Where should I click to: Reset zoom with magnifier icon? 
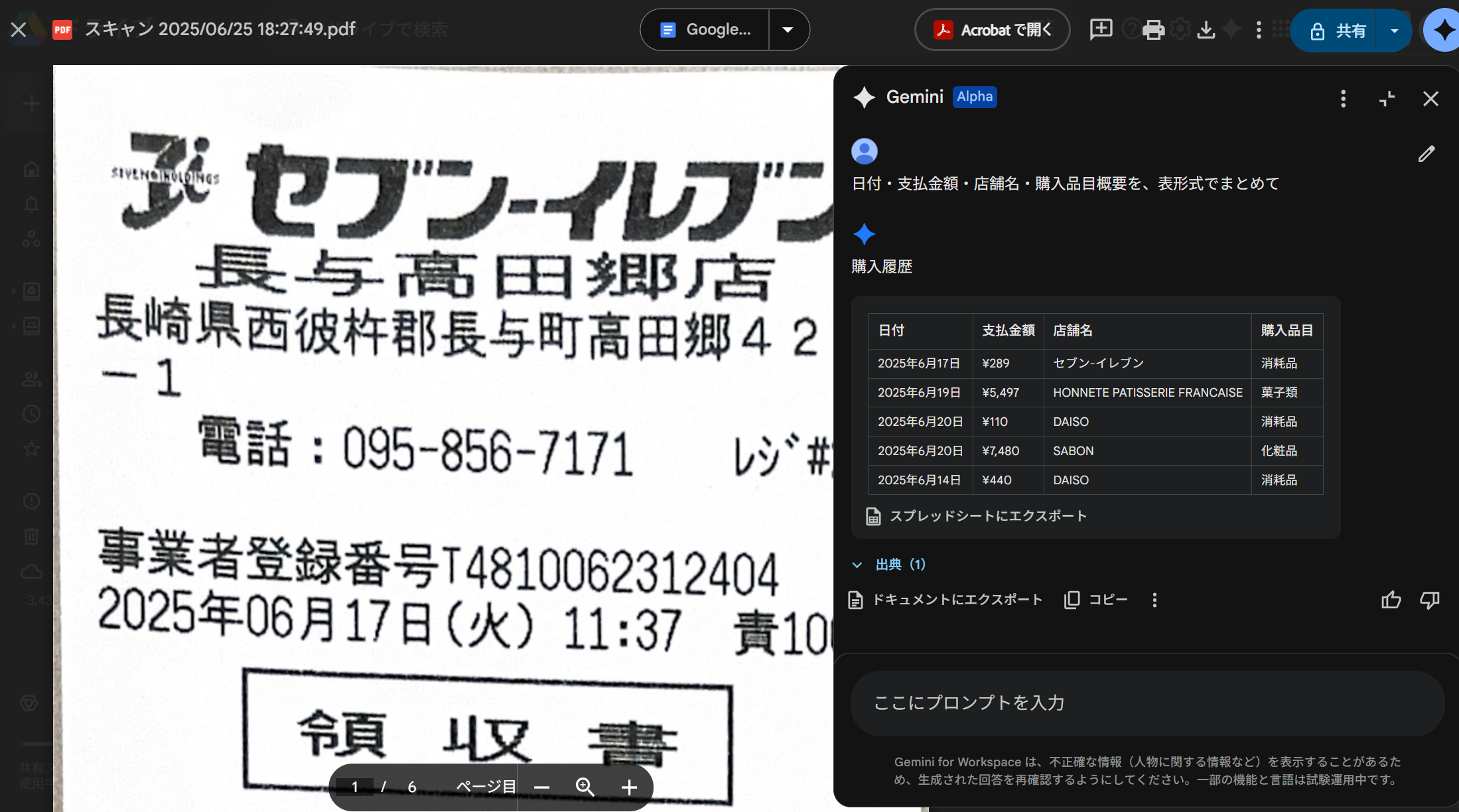point(585,787)
